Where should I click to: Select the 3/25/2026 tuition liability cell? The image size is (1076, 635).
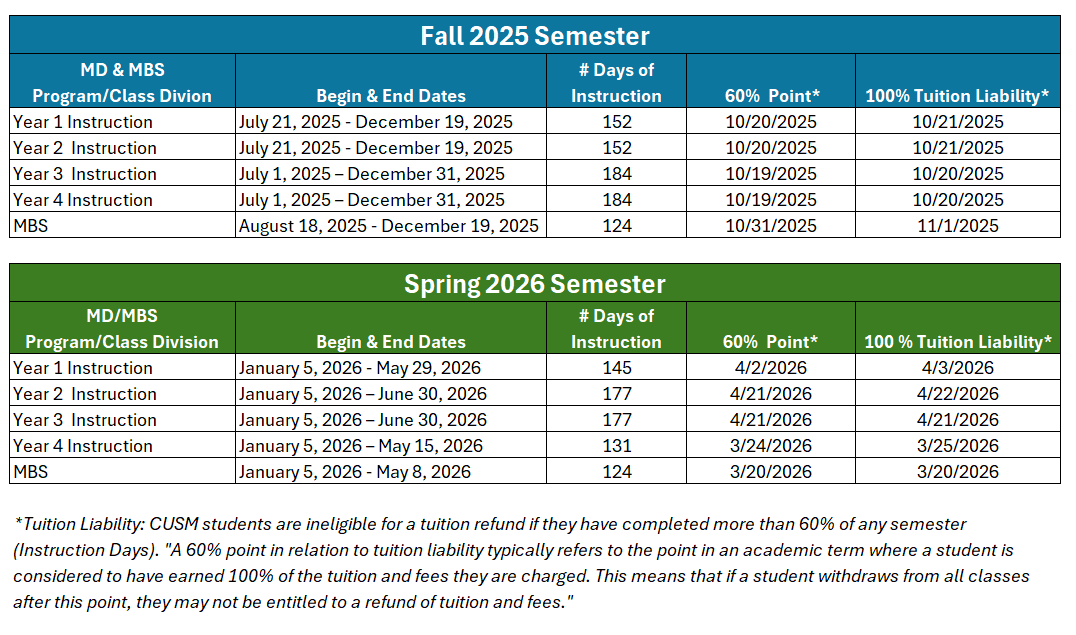(957, 446)
